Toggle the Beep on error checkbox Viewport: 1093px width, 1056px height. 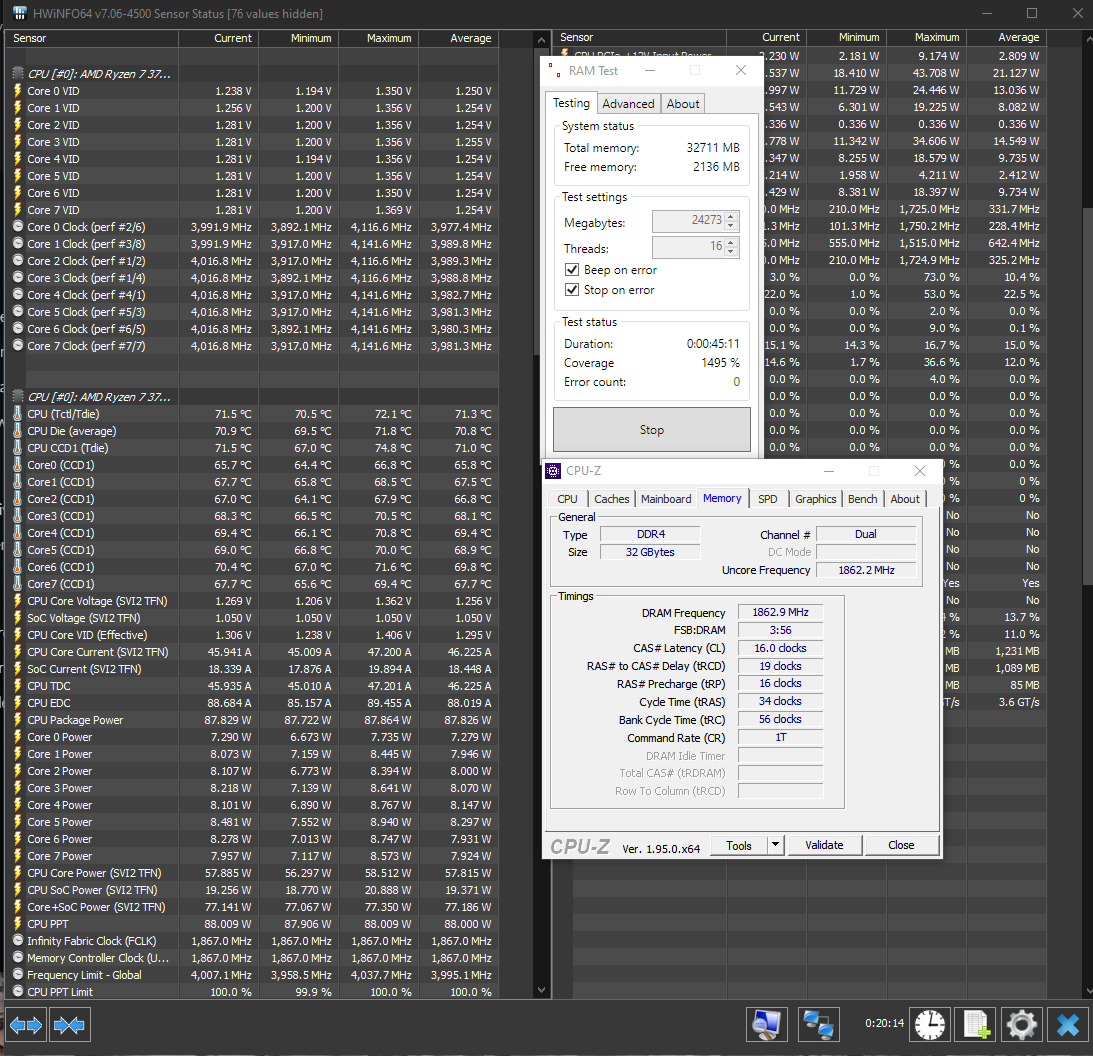tap(572, 270)
